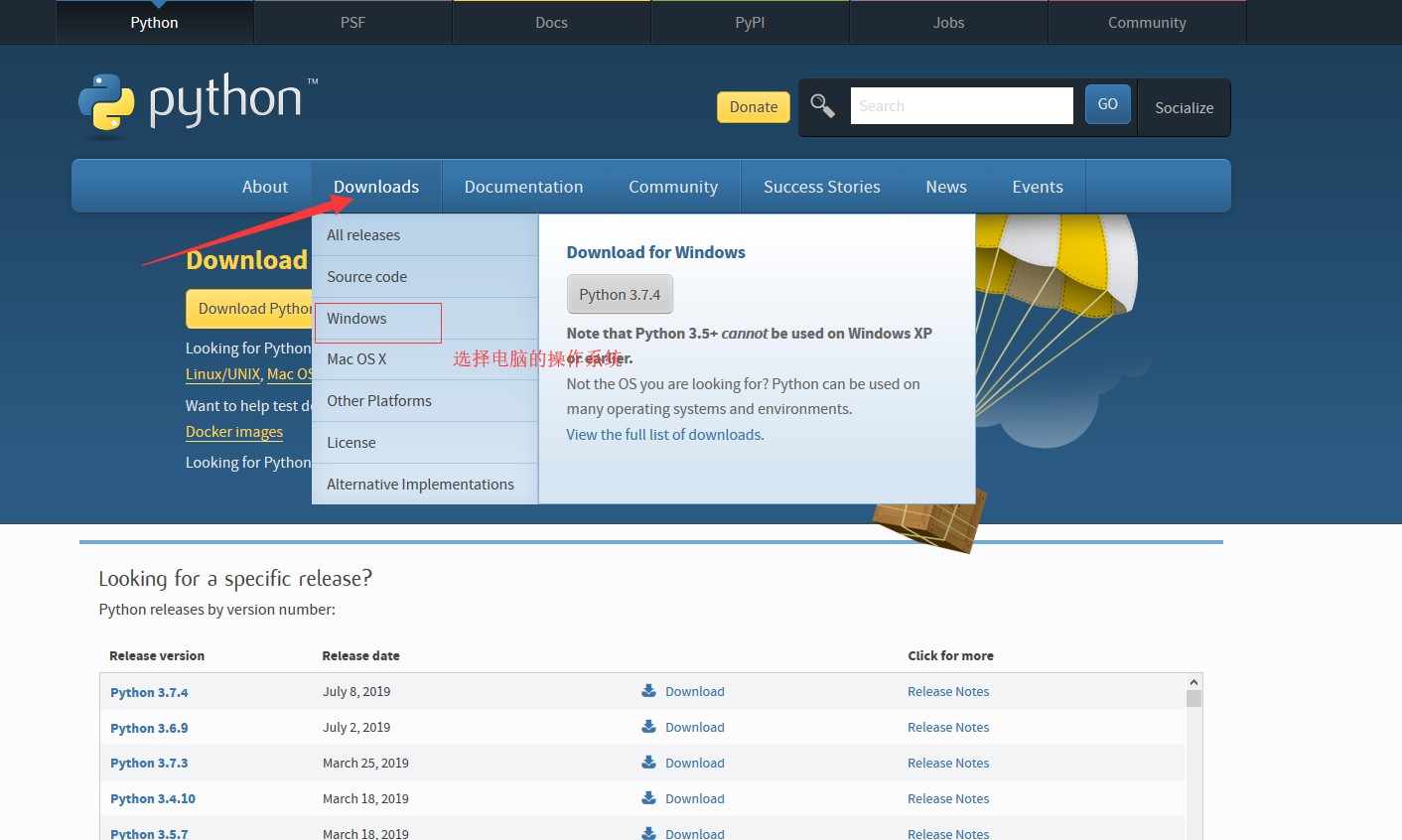Viewport: 1402px width, 840px height.
Task: Choose Windows in the Downloads submenu
Action: pos(425,319)
